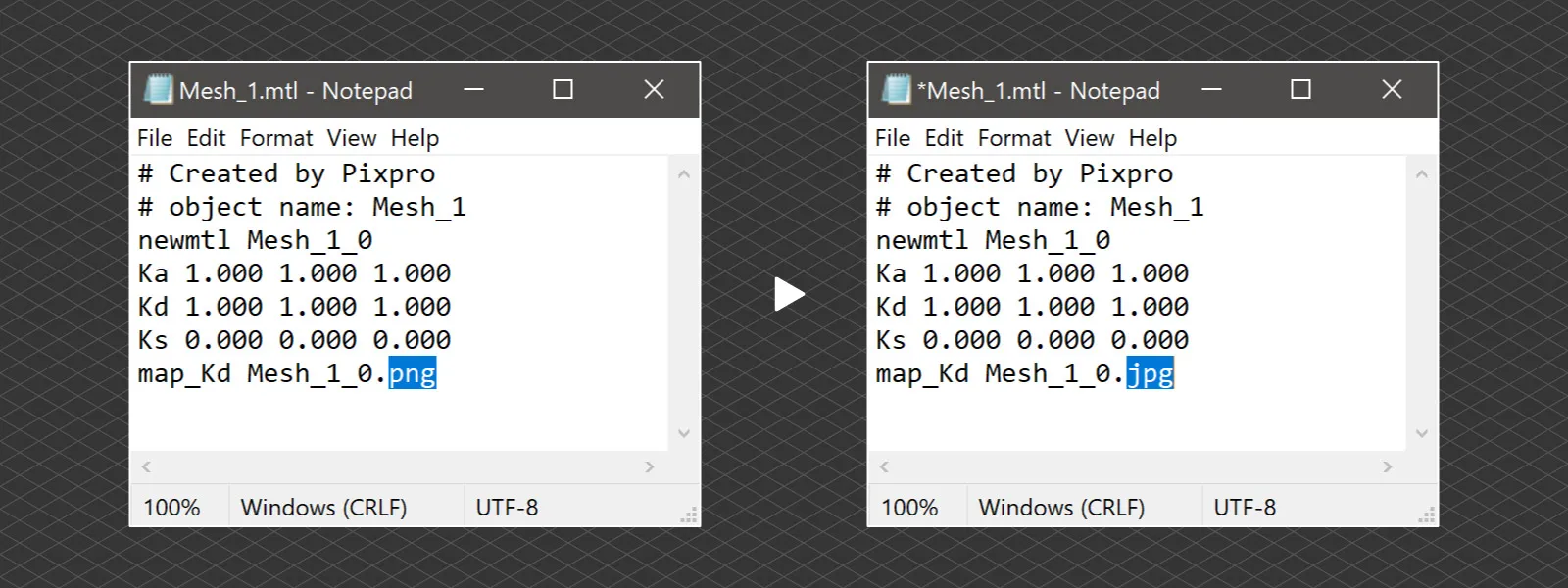Click "# Created by Pixpro" line in right Notepad
The image size is (1568, 588).
click(1024, 173)
